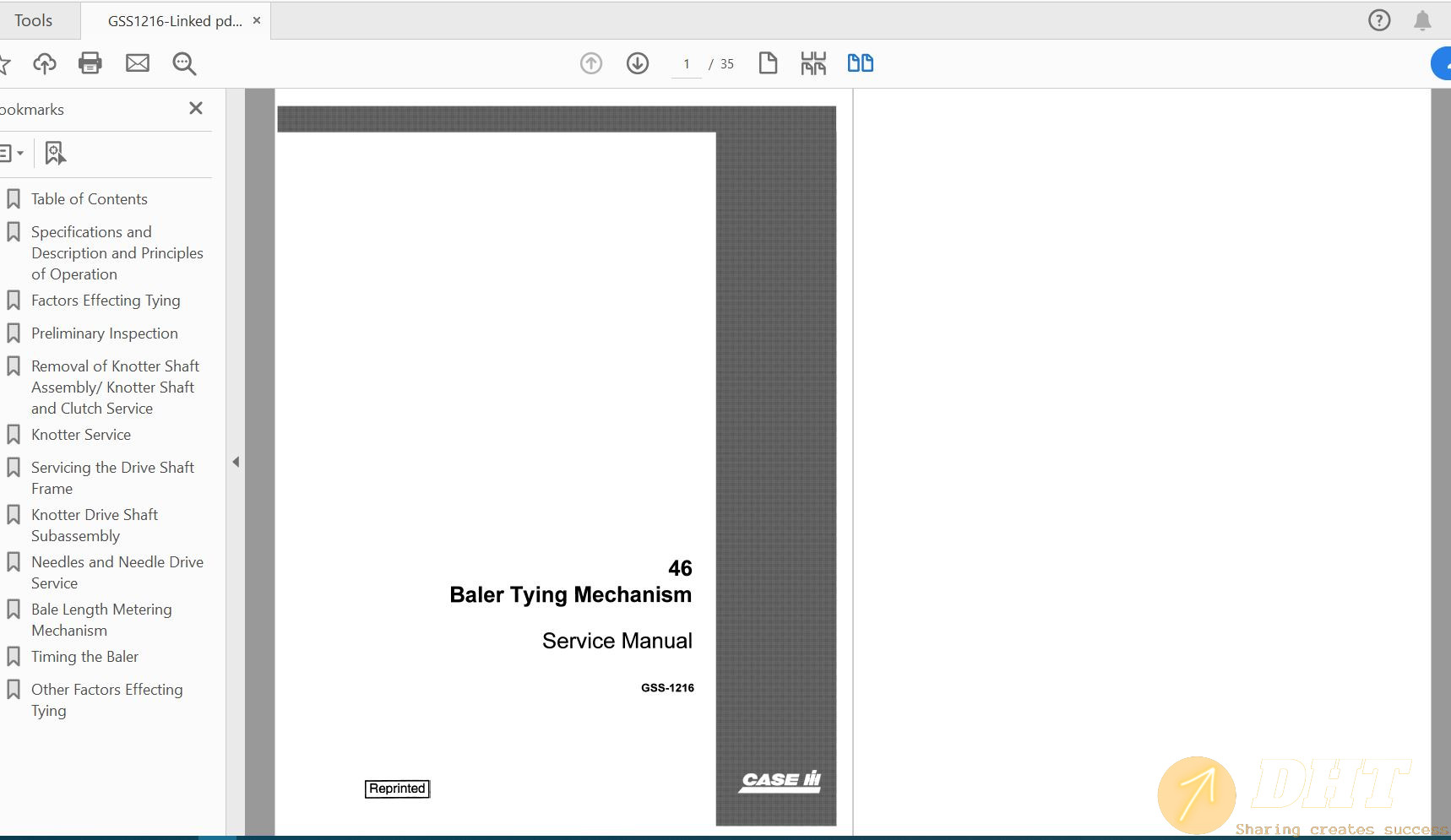
Task: Select the GSS1216-Linked pdf document tab
Action: point(175,21)
